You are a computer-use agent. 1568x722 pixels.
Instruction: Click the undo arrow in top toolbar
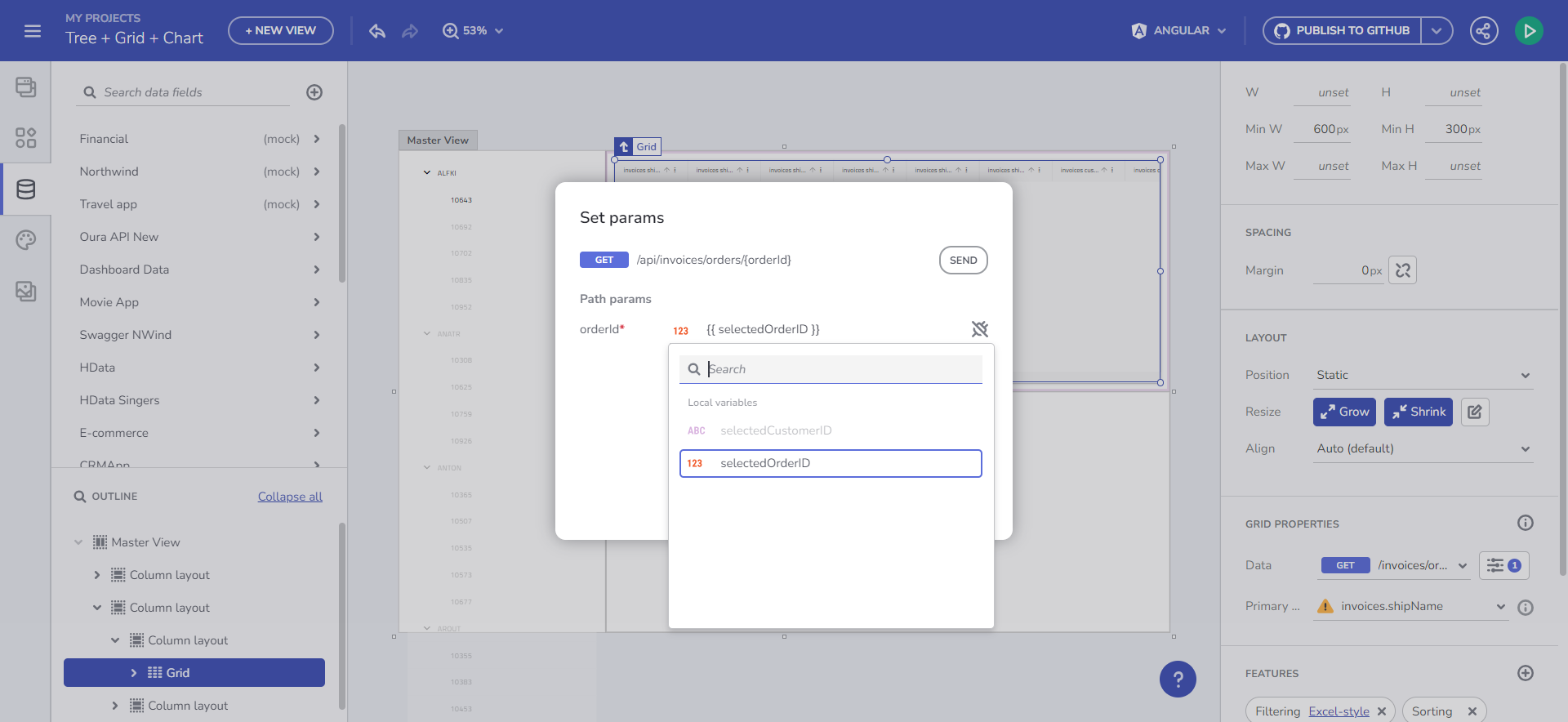click(376, 31)
